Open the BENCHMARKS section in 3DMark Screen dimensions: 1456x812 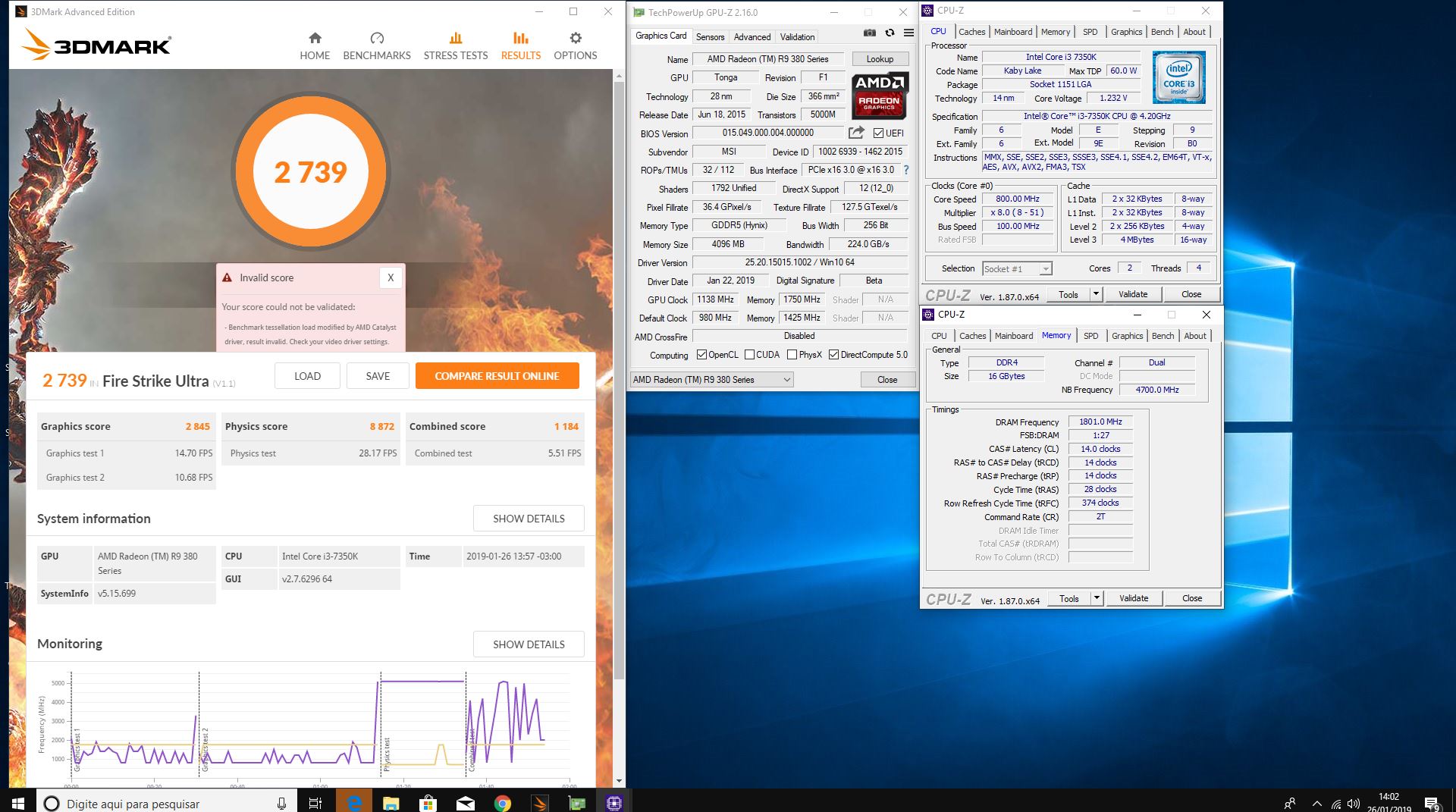(x=377, y=45)
